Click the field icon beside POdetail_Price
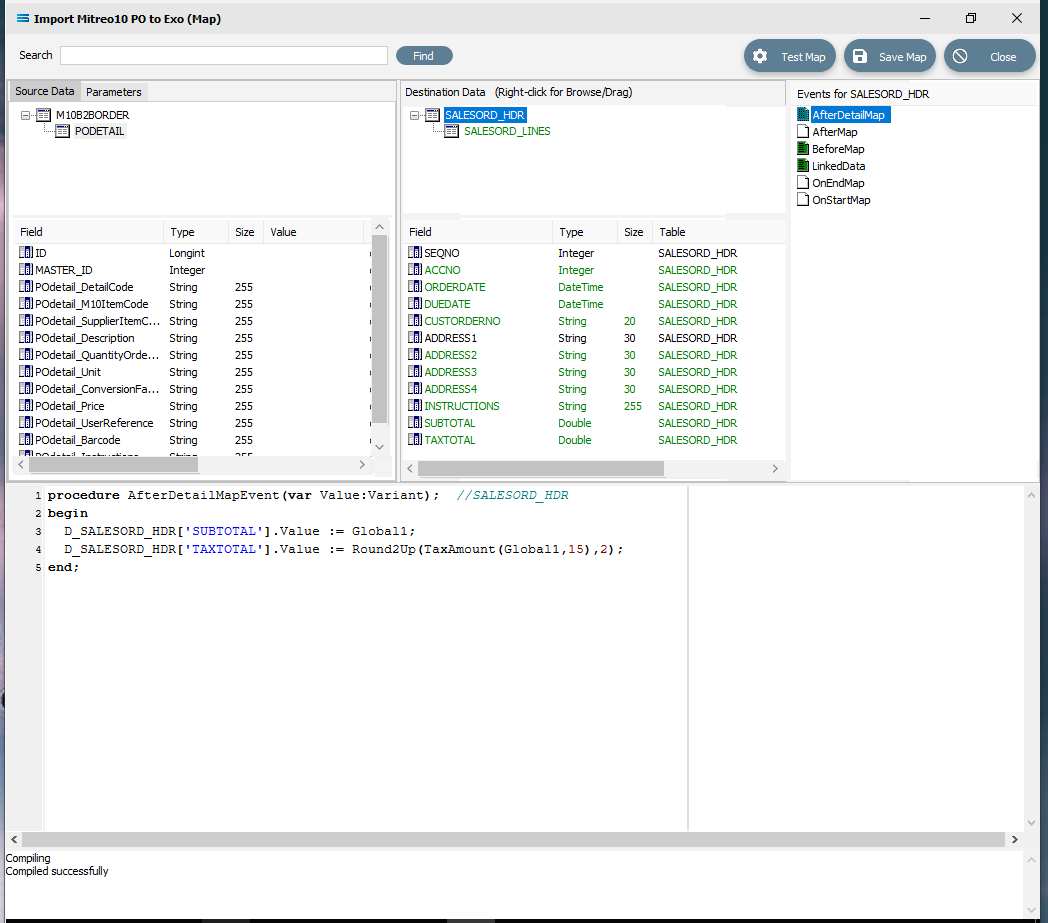1048x923 pixels. click(x=26, y=406)
